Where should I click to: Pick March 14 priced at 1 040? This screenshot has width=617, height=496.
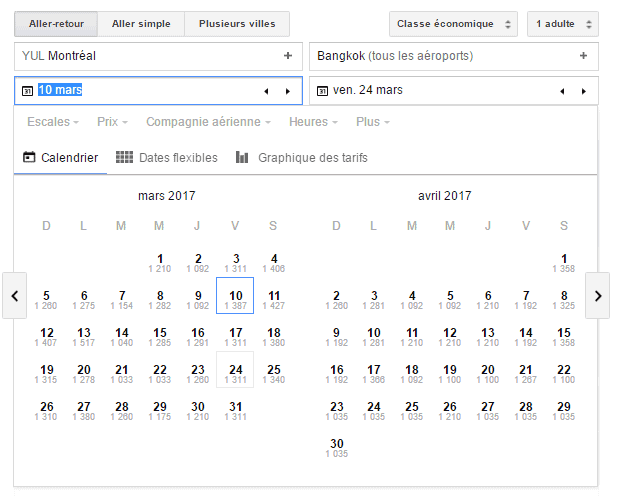point(122,337)
